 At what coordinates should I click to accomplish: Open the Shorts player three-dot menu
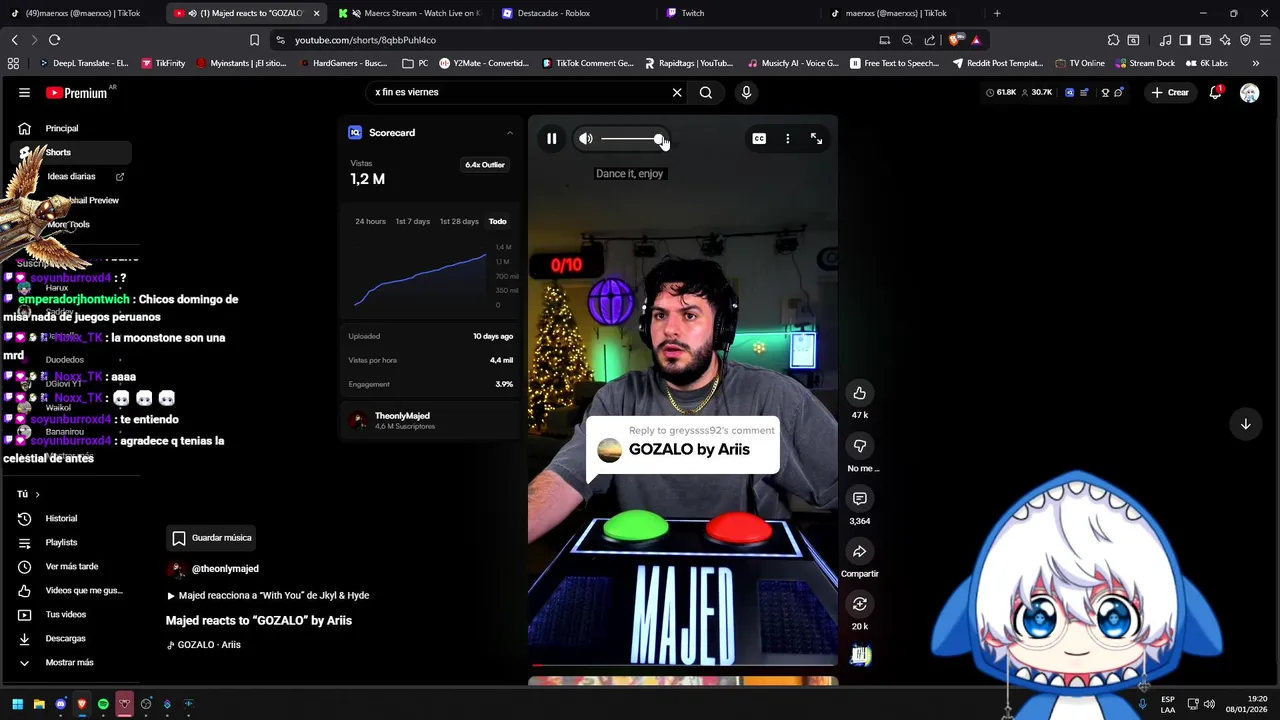coord(788,139)
